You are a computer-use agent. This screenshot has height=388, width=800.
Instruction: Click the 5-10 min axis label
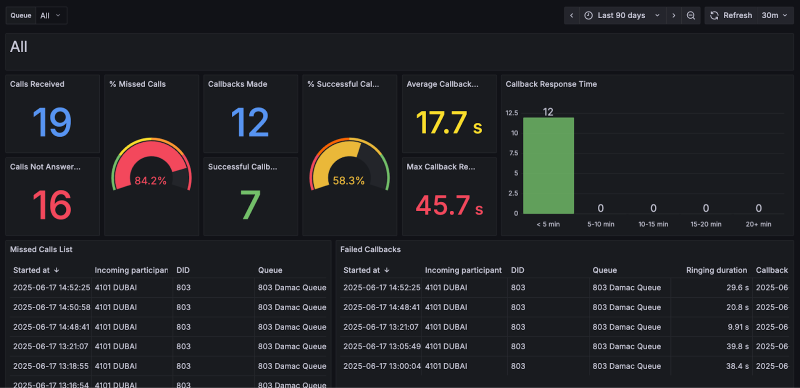click(601, 224)
